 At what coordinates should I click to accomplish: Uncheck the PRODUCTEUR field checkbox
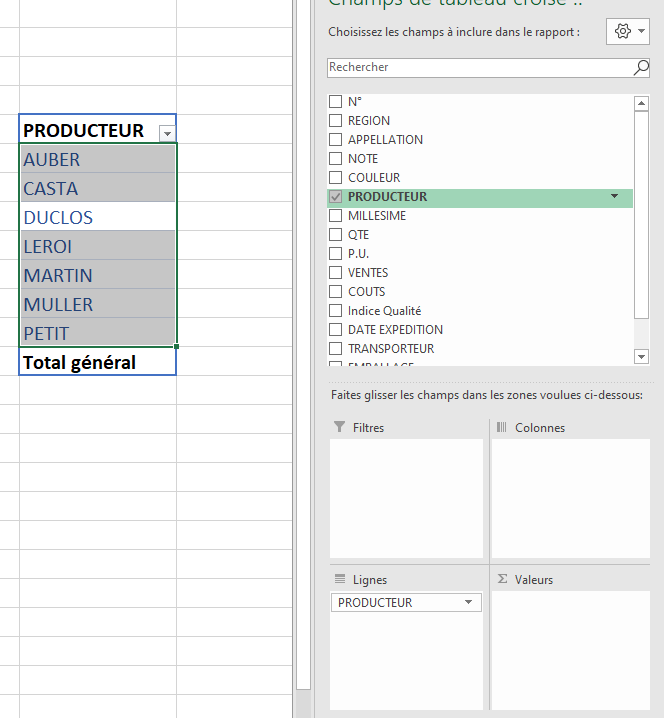[336, 197]
